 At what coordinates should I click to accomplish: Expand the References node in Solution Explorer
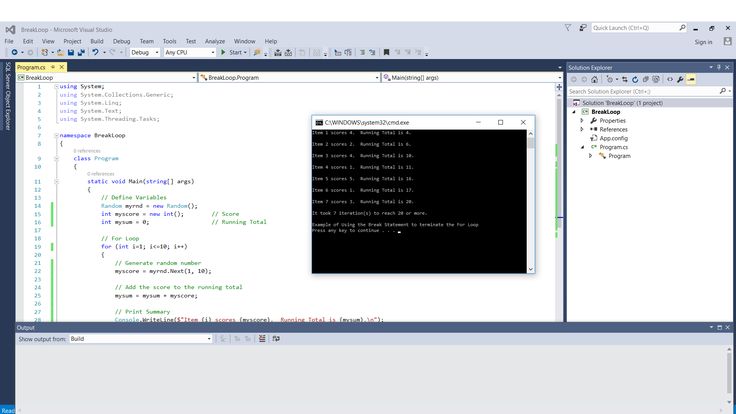coord(581,129)
